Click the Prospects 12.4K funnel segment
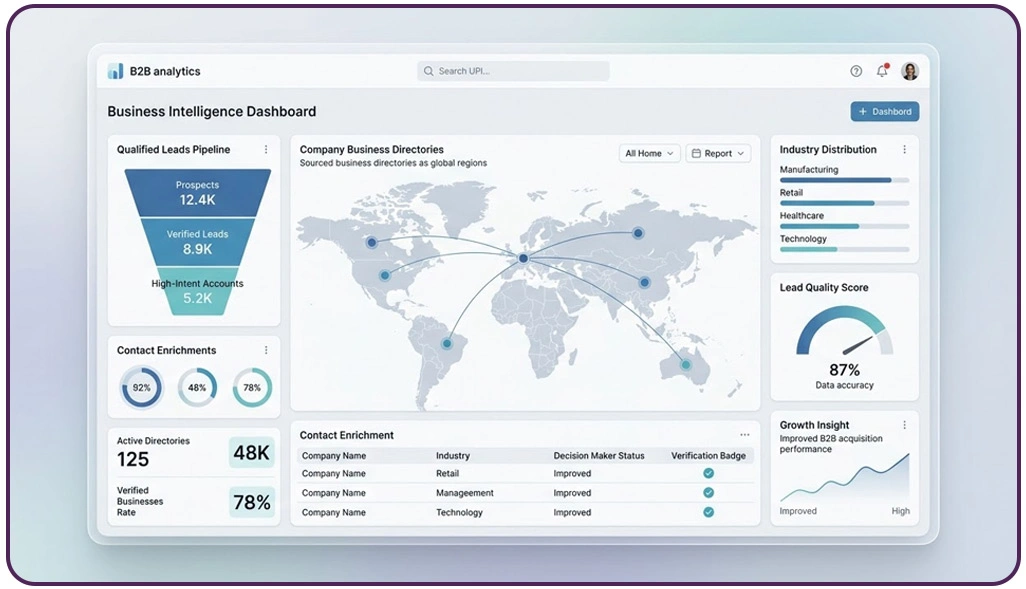Viewport: 1026px width, 589px height. tap(198, 192)
